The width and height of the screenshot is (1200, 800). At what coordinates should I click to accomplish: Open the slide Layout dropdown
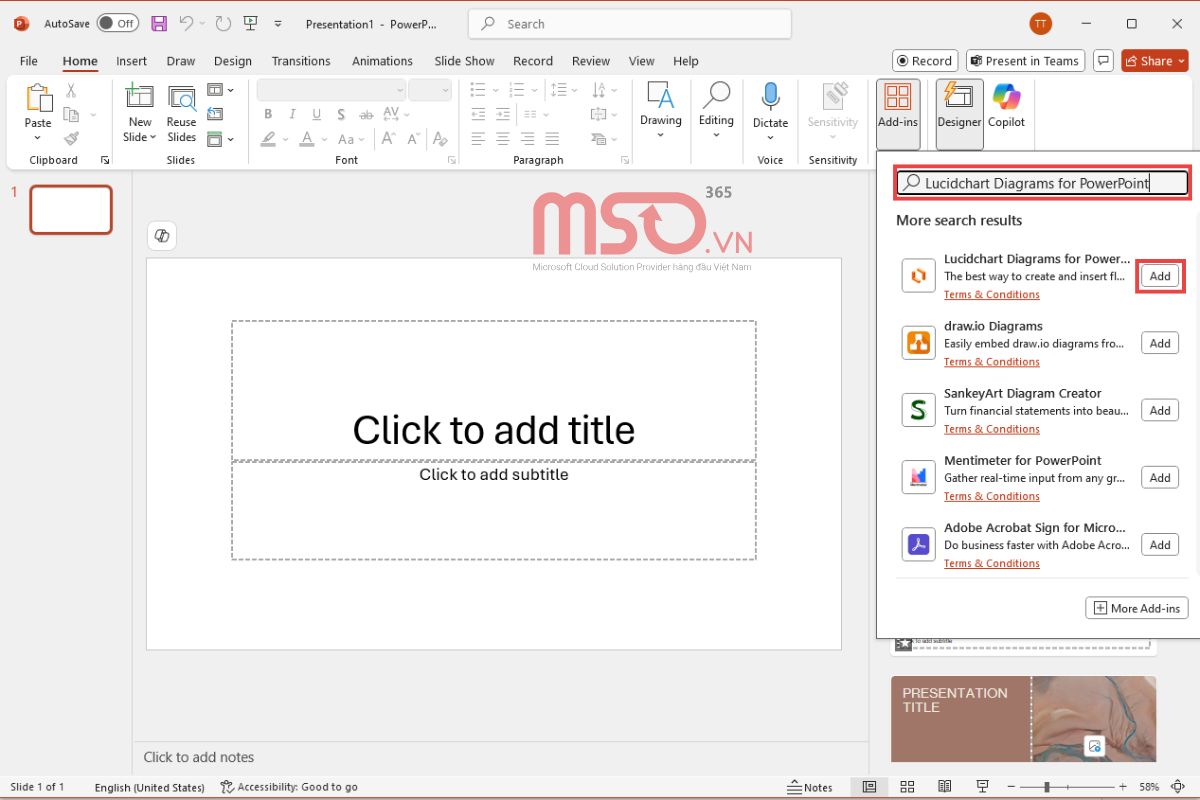220,90
